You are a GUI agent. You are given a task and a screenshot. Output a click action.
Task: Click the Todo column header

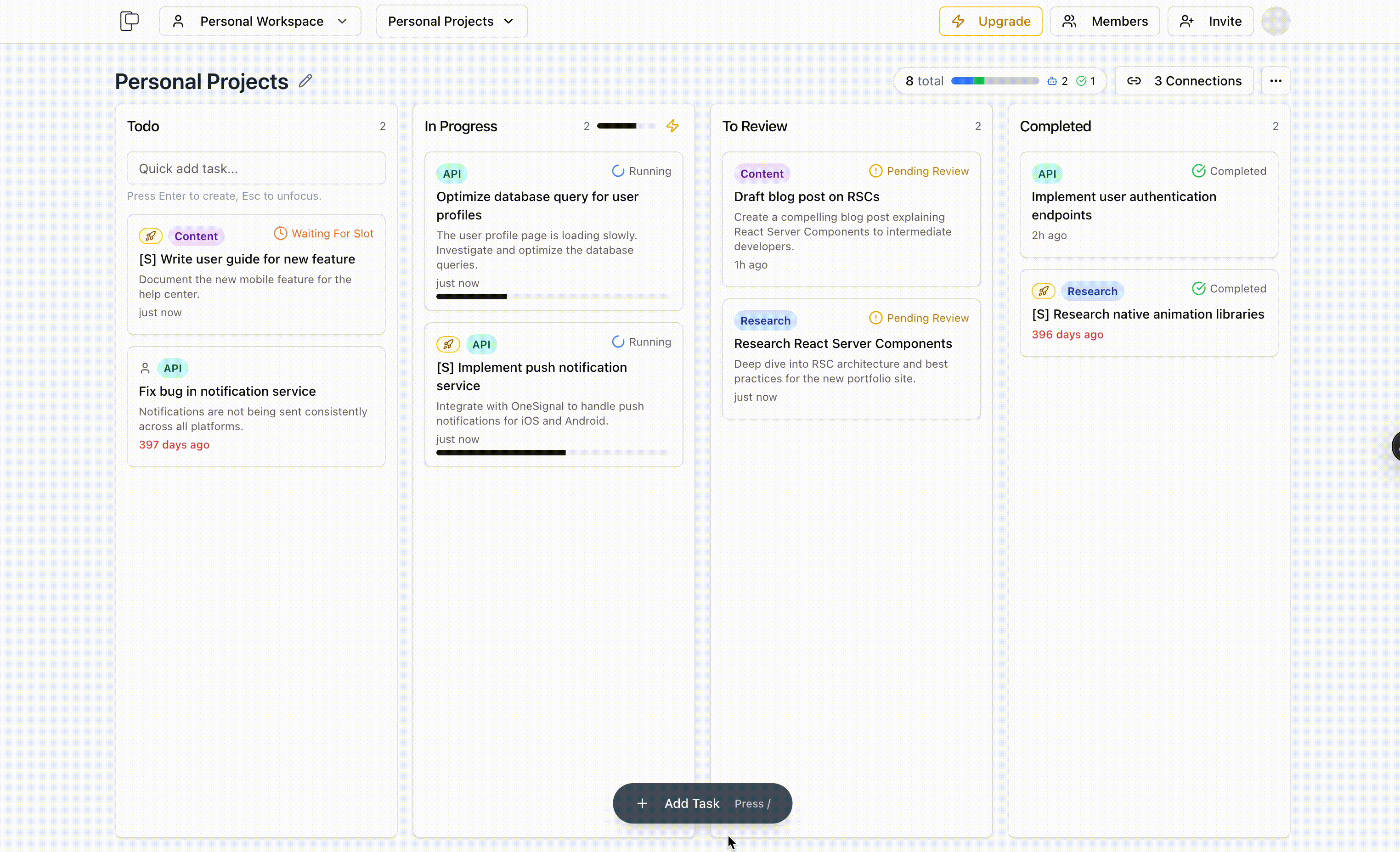pyautogui.click(x=142, y=125)
